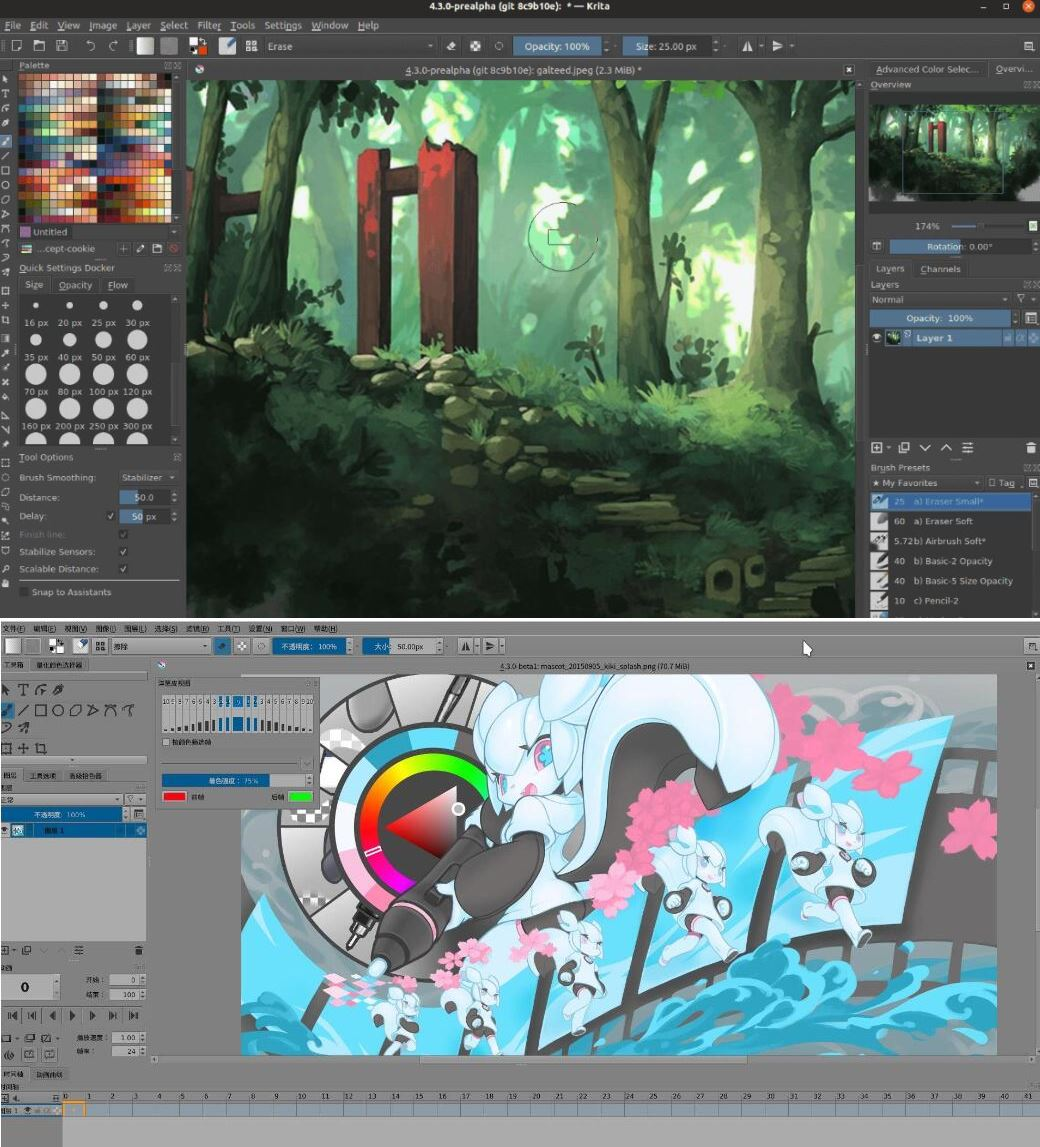Click the redo arrow in top toolbar
The image size is (1040, 1147).
[x=113, y=46]
